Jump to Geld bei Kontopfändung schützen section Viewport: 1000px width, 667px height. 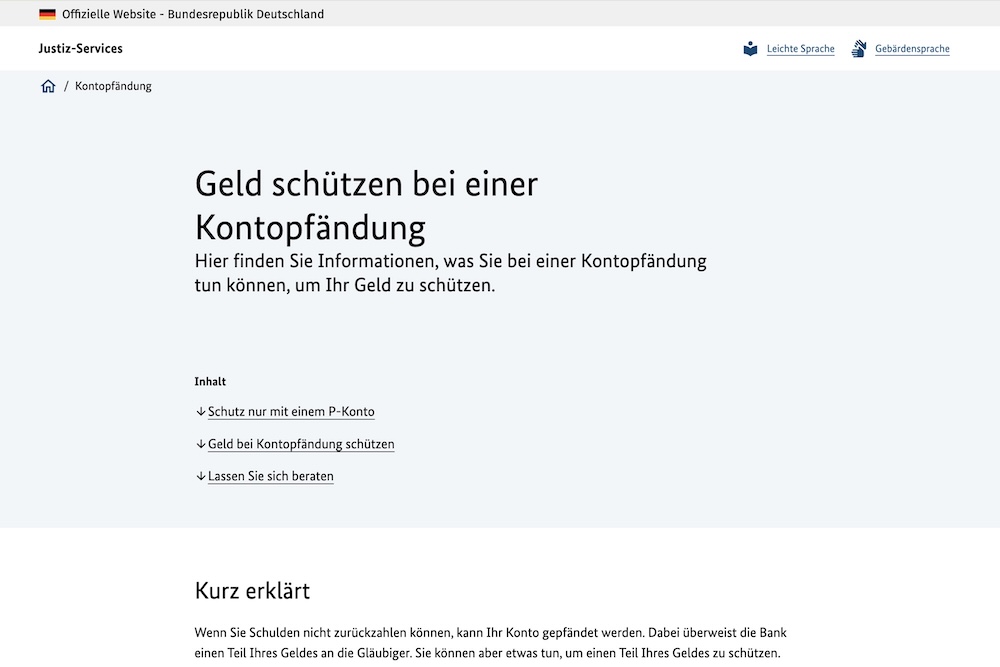[301, 444]
